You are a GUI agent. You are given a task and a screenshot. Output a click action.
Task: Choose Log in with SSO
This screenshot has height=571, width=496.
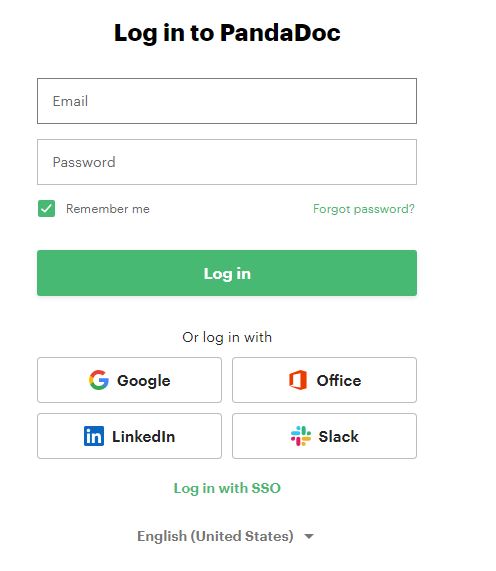(x=227, y=488)
